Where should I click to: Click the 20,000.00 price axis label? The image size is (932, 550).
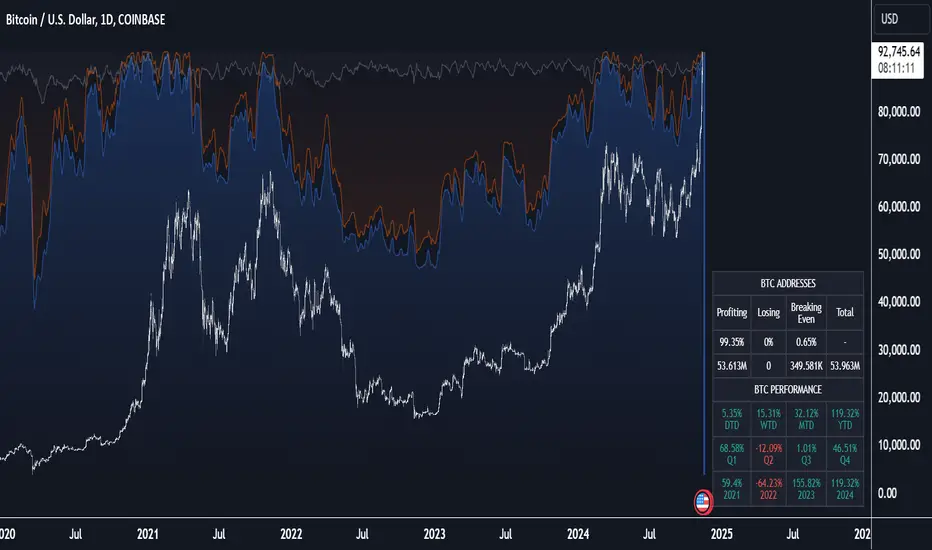[899, 397]
